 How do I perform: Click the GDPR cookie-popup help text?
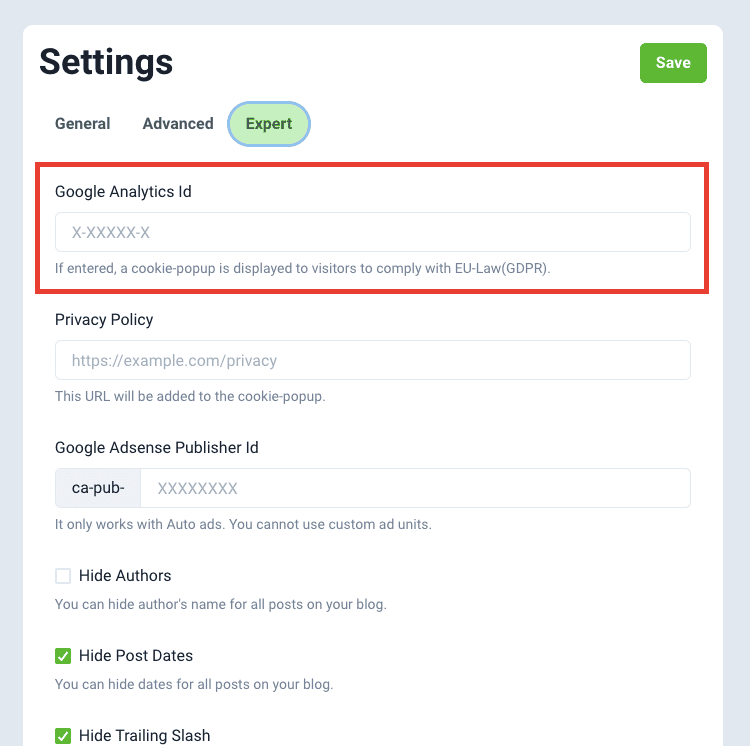click(303, 268)
